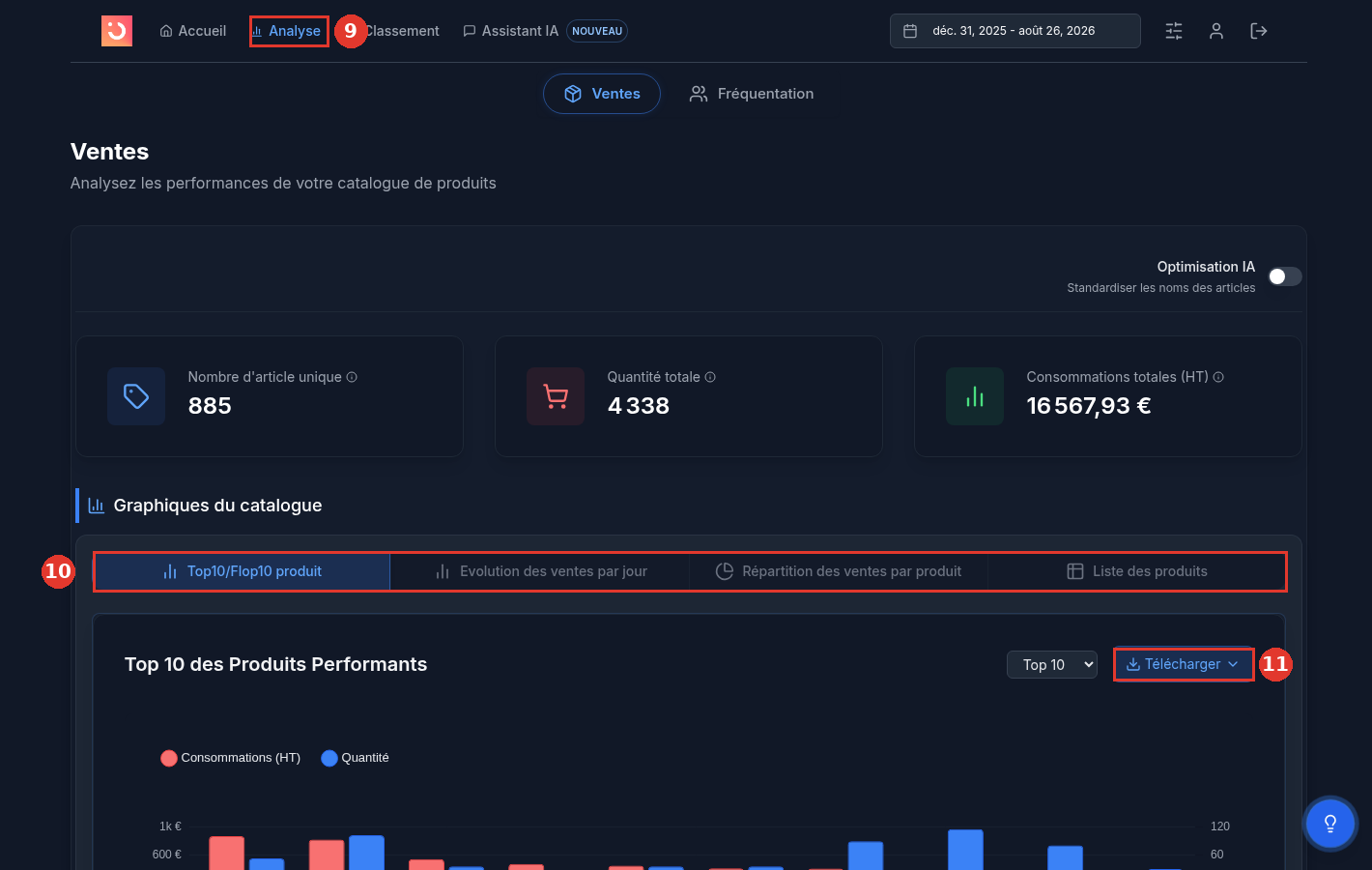1372x870 pixels.
Task: Open the Classement page
Action: coord(402,31)
